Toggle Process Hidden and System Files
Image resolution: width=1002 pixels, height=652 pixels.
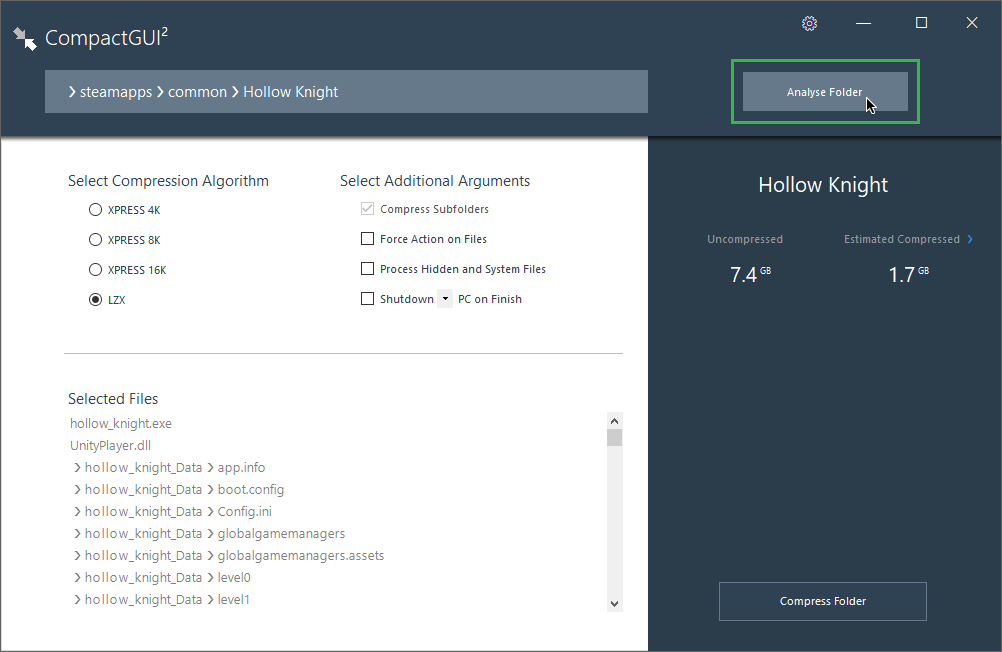pyautogui.click(x=367, y=269)
